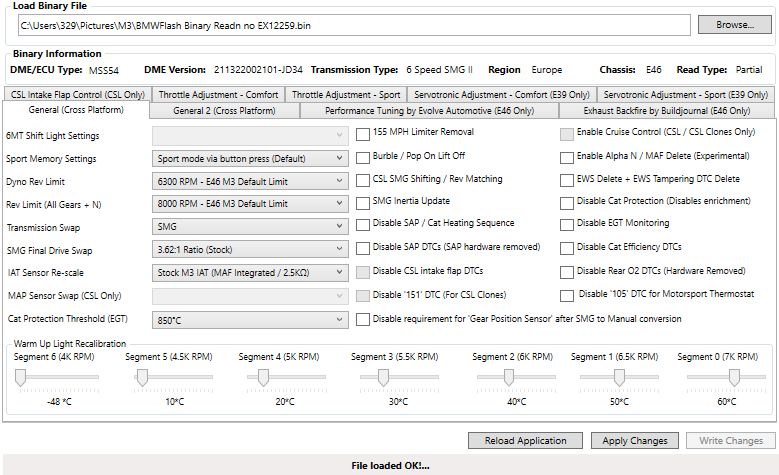
Task: Click the Segment 6 (4K RPM) slider thumb
Action: coord(20,378)
